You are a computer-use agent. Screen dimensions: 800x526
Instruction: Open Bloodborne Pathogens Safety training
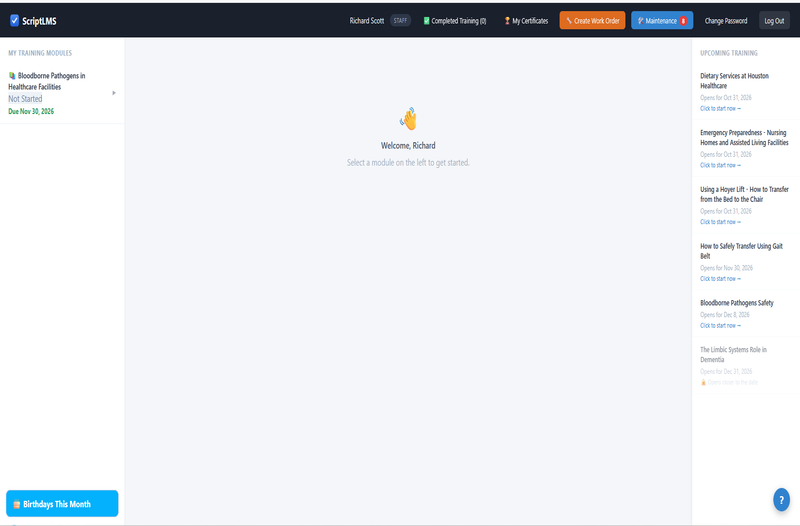737,303
